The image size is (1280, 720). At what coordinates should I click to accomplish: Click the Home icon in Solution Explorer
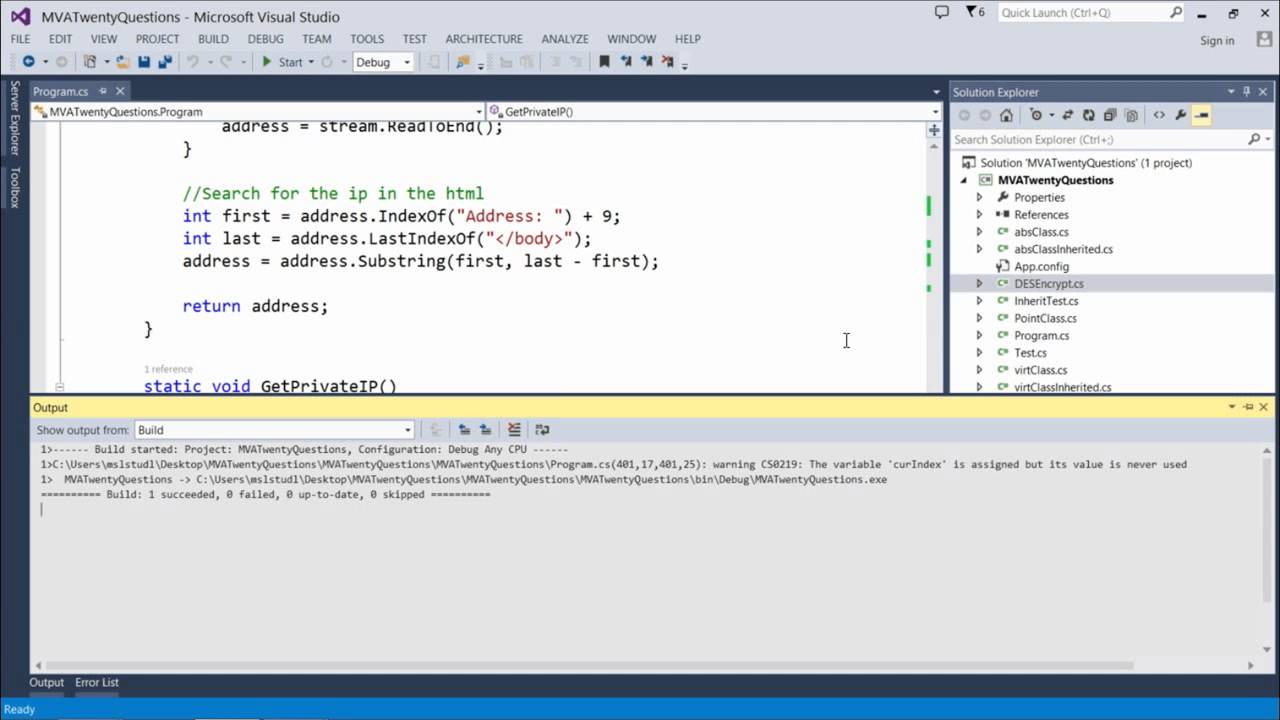(1006, 115)
